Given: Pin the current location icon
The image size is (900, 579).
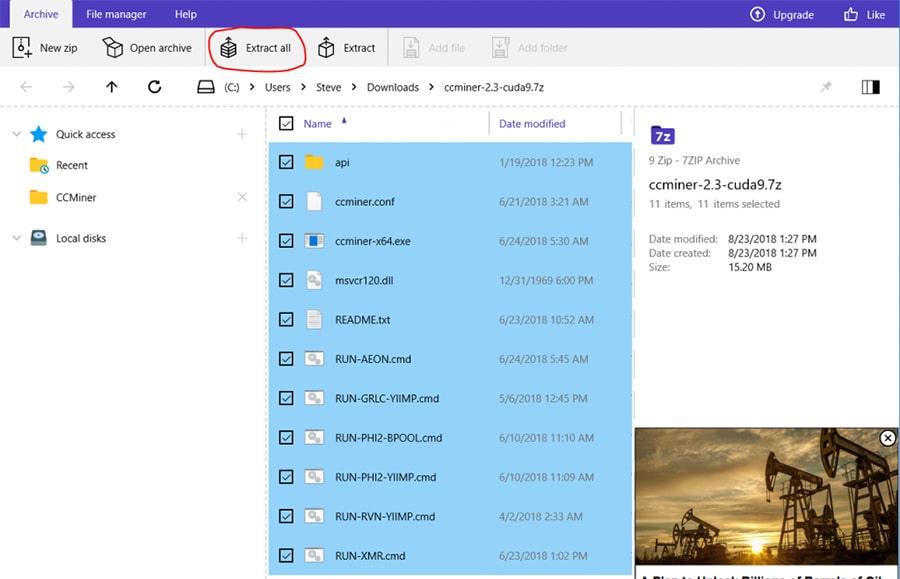Looking at the screenshot, I should [x=826, y=87].
